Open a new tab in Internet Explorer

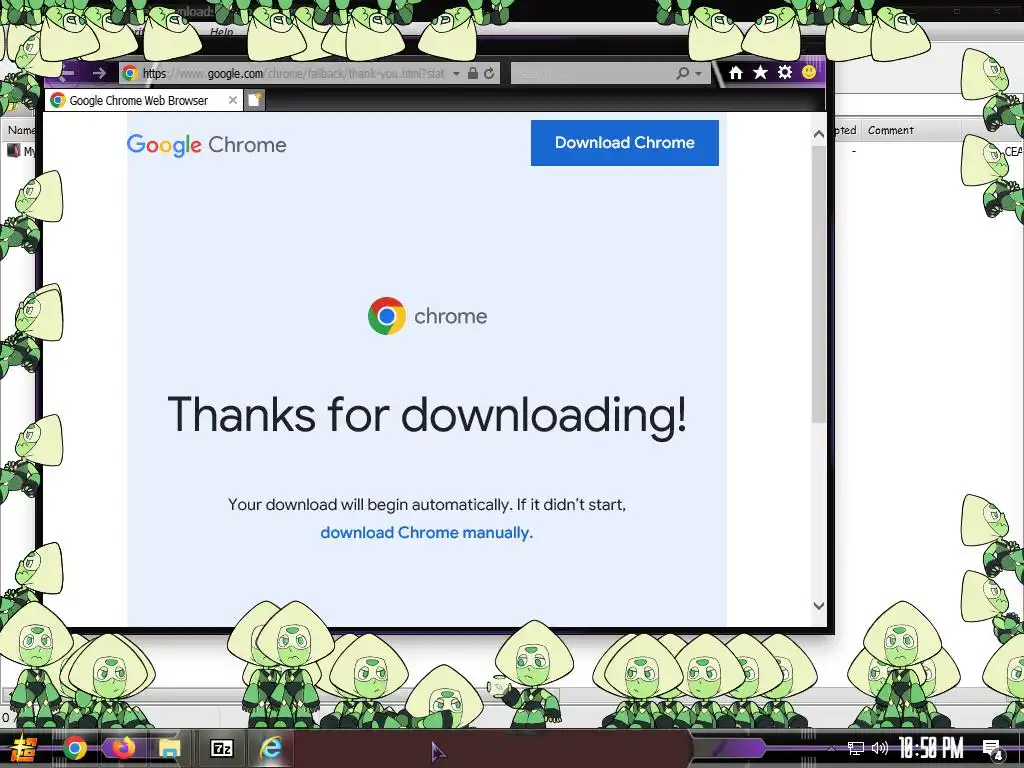pyautogui.click(x=255, y=100)
